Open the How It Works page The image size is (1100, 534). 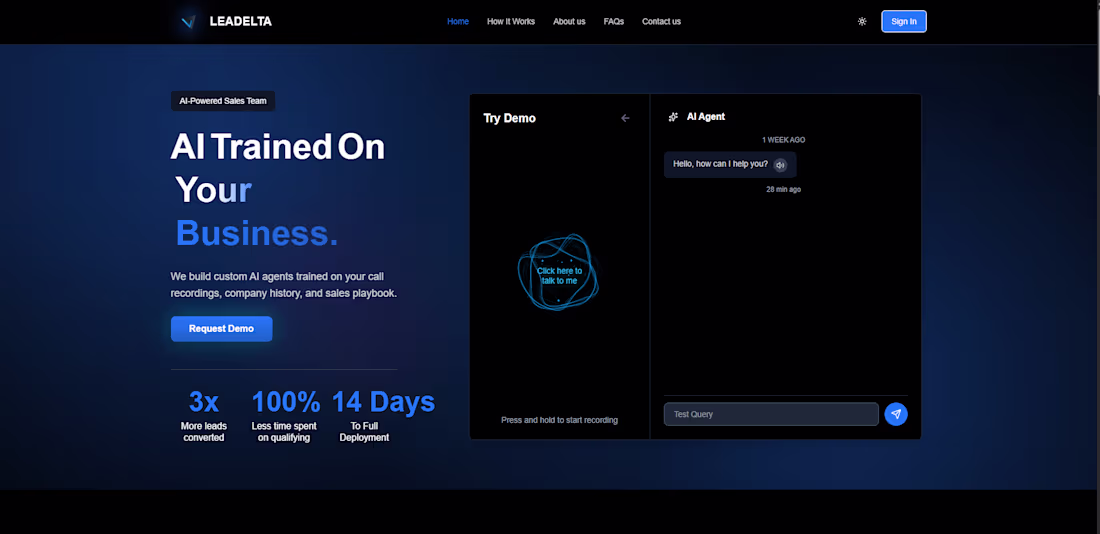(x=511, y=22)
